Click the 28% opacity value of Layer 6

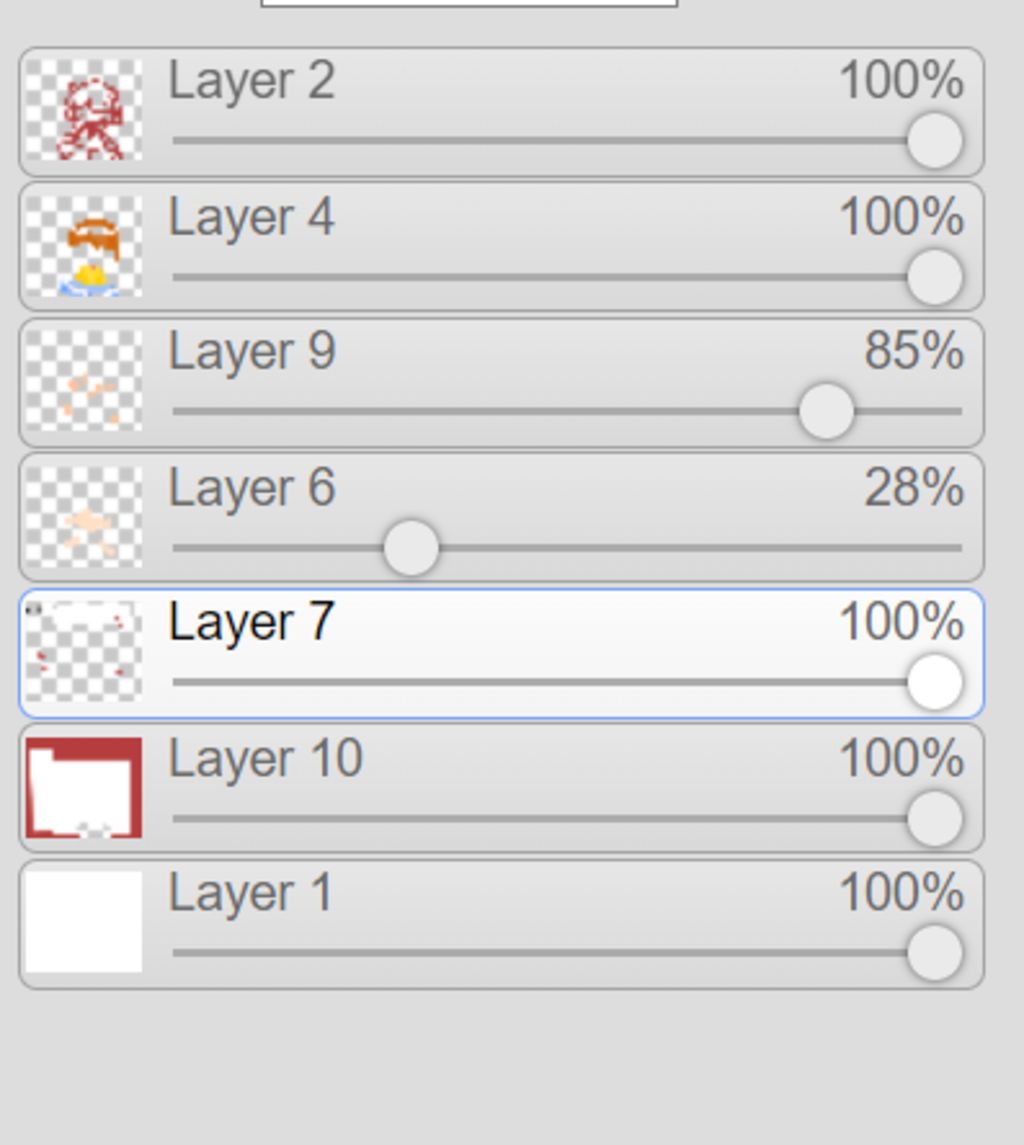click(913, 488)
